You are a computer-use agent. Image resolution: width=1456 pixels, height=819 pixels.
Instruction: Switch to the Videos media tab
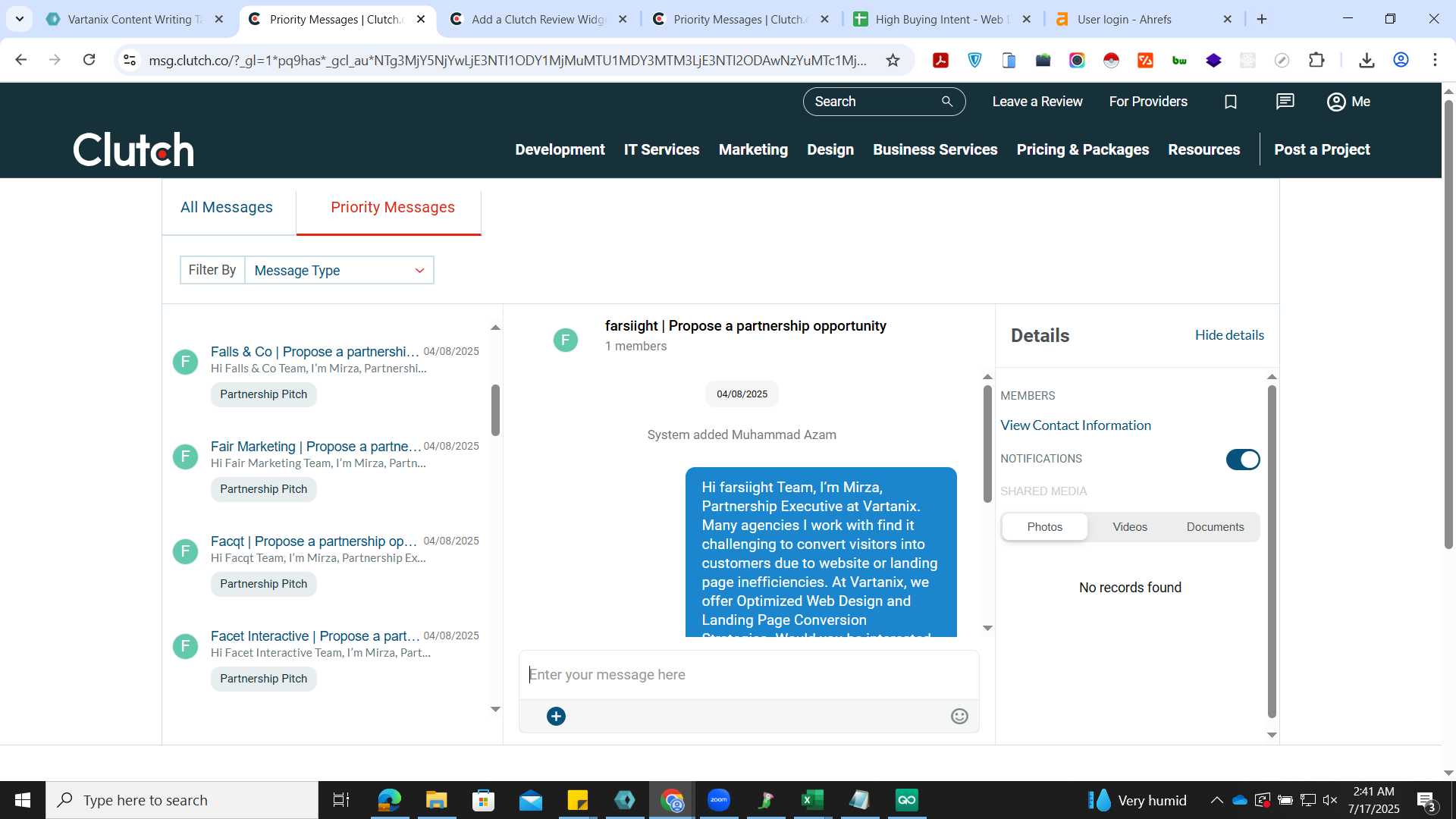point(1130,527)
